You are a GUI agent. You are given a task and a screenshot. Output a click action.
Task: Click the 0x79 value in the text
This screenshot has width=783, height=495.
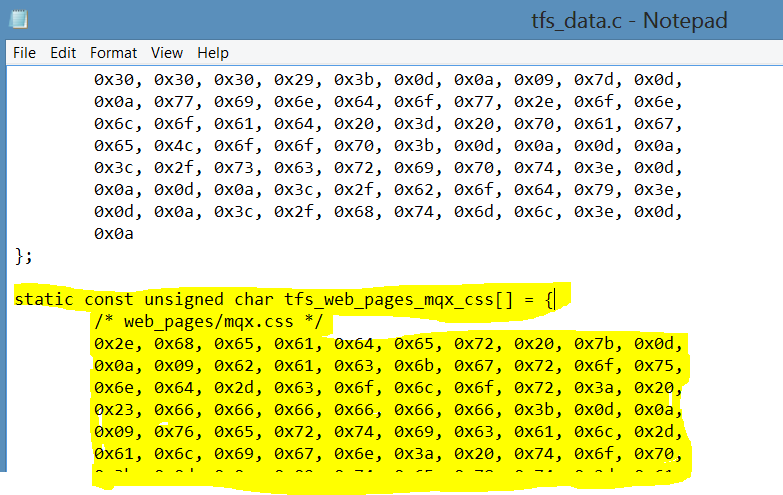[593, 190]
